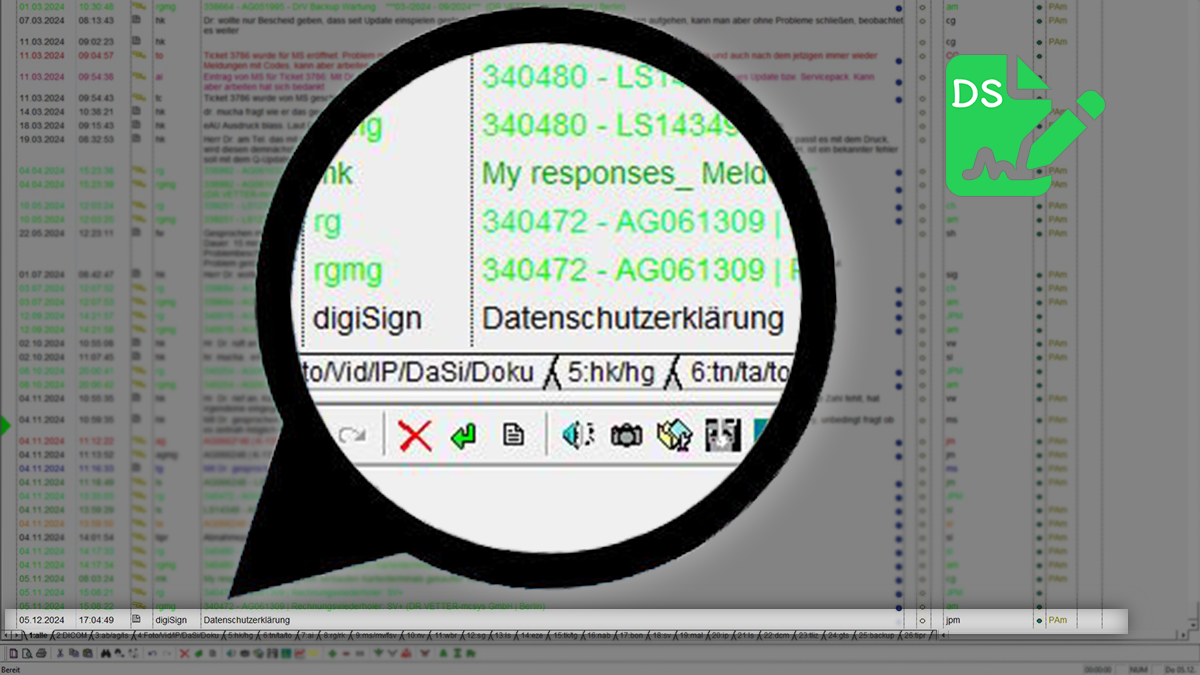The width and height of the screenshot is (1200, 675).
Task: Click the vertical scrollbar down arrow
Action: [1194, 626]
